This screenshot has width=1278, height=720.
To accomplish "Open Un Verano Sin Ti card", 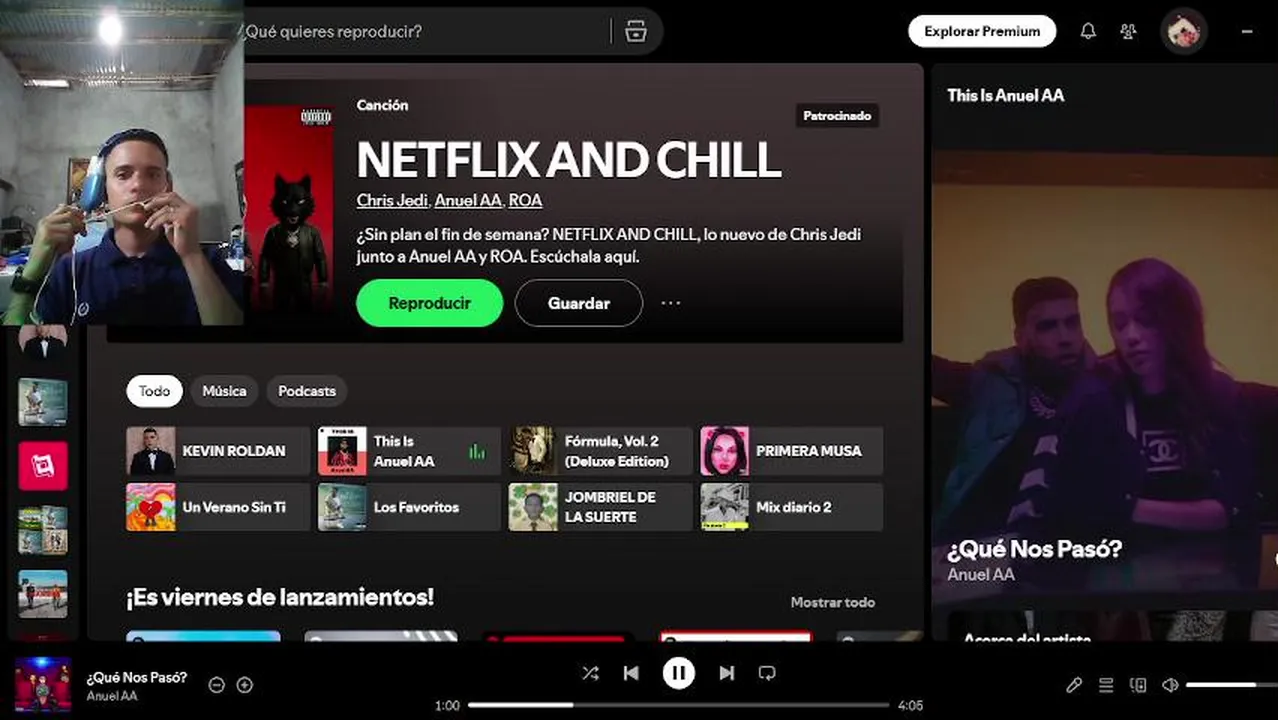I will tap(218, 507).
